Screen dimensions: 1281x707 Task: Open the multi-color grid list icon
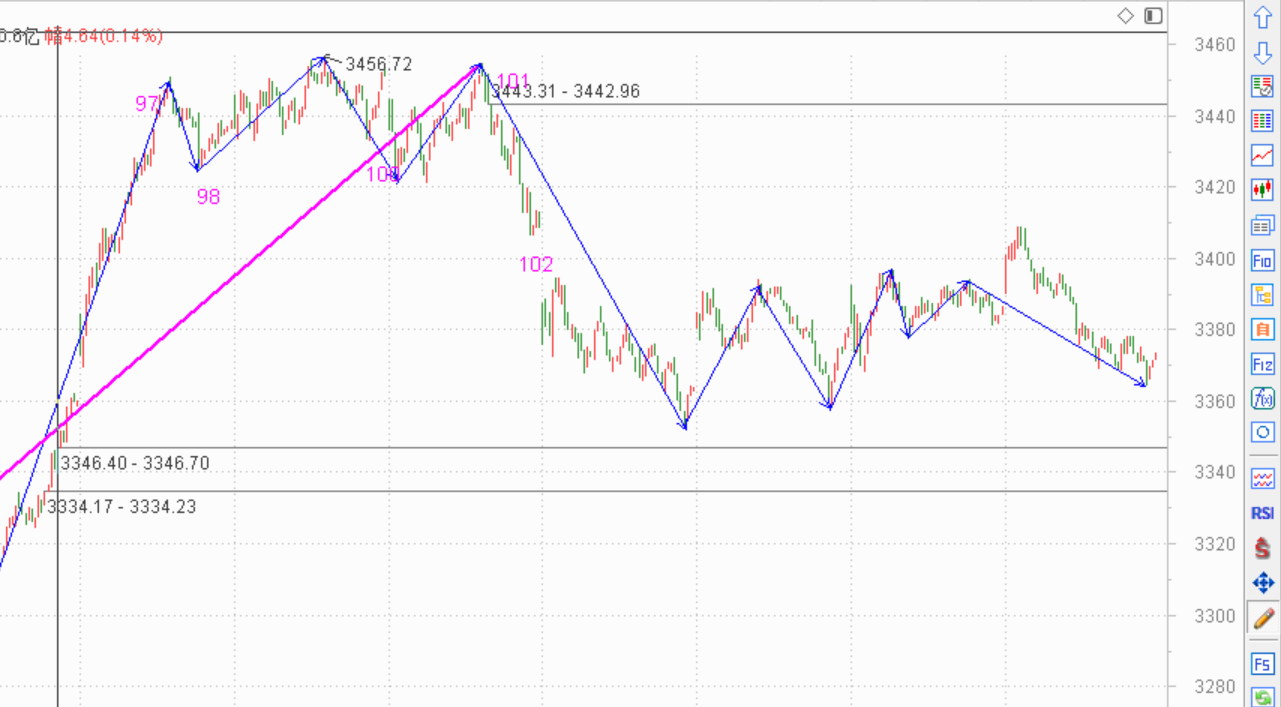pyautogui.click(x=1262, y=121)
